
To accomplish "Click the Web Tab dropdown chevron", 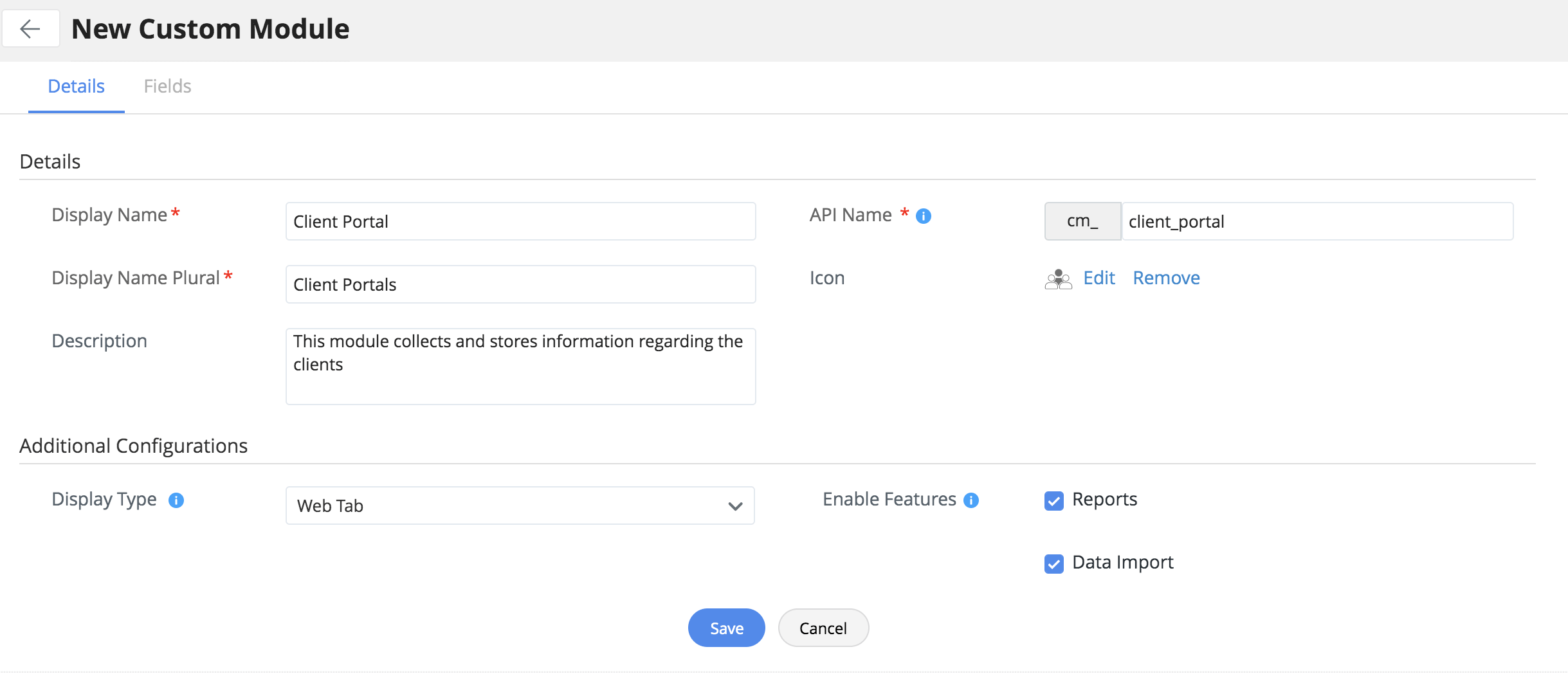I will point(735,506).
